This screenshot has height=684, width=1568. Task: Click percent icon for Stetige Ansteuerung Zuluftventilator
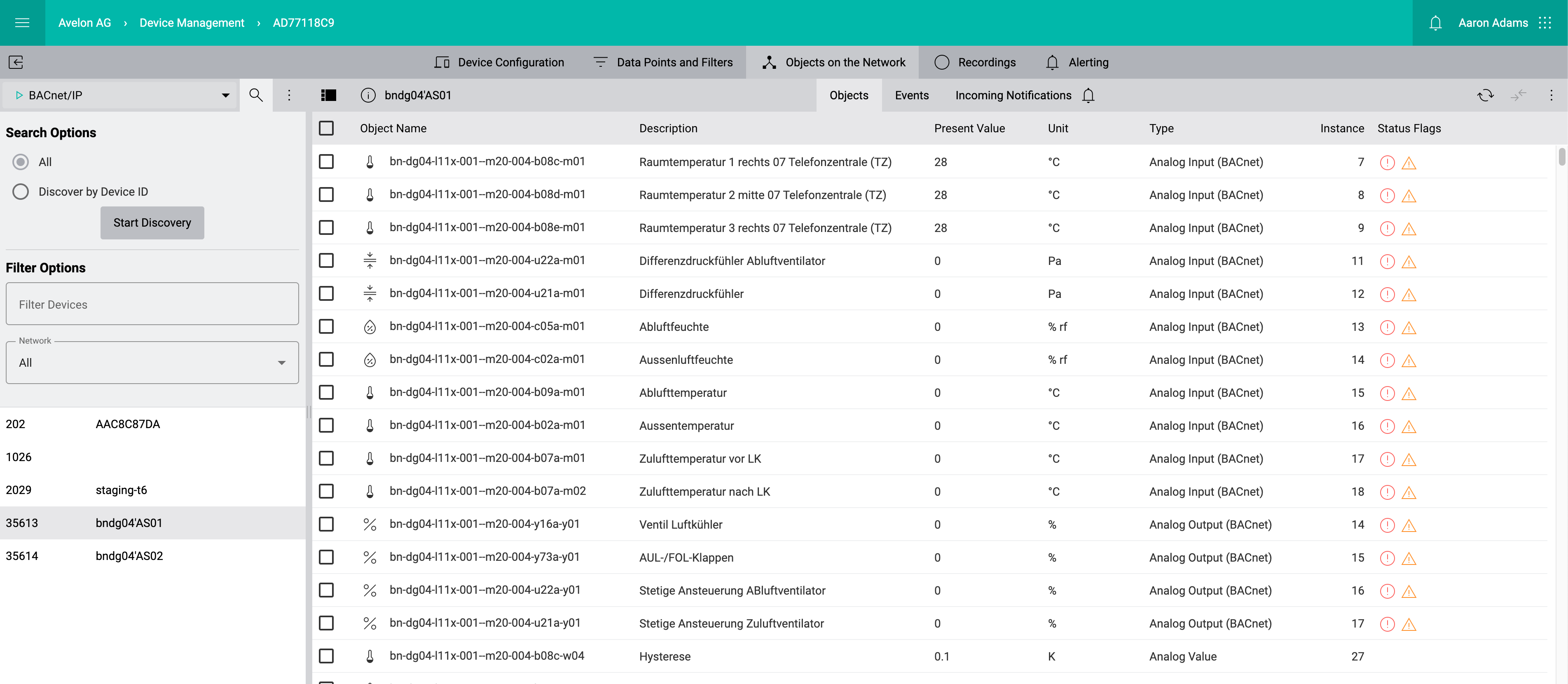pos(370,623)
